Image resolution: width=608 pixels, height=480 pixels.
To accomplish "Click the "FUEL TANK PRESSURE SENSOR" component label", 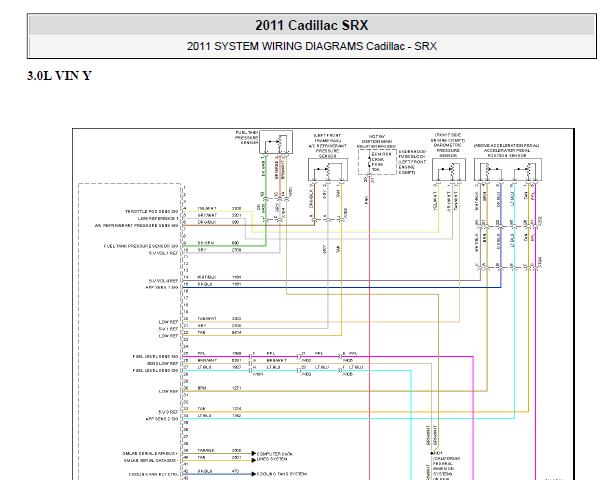I will coord(247,138).
